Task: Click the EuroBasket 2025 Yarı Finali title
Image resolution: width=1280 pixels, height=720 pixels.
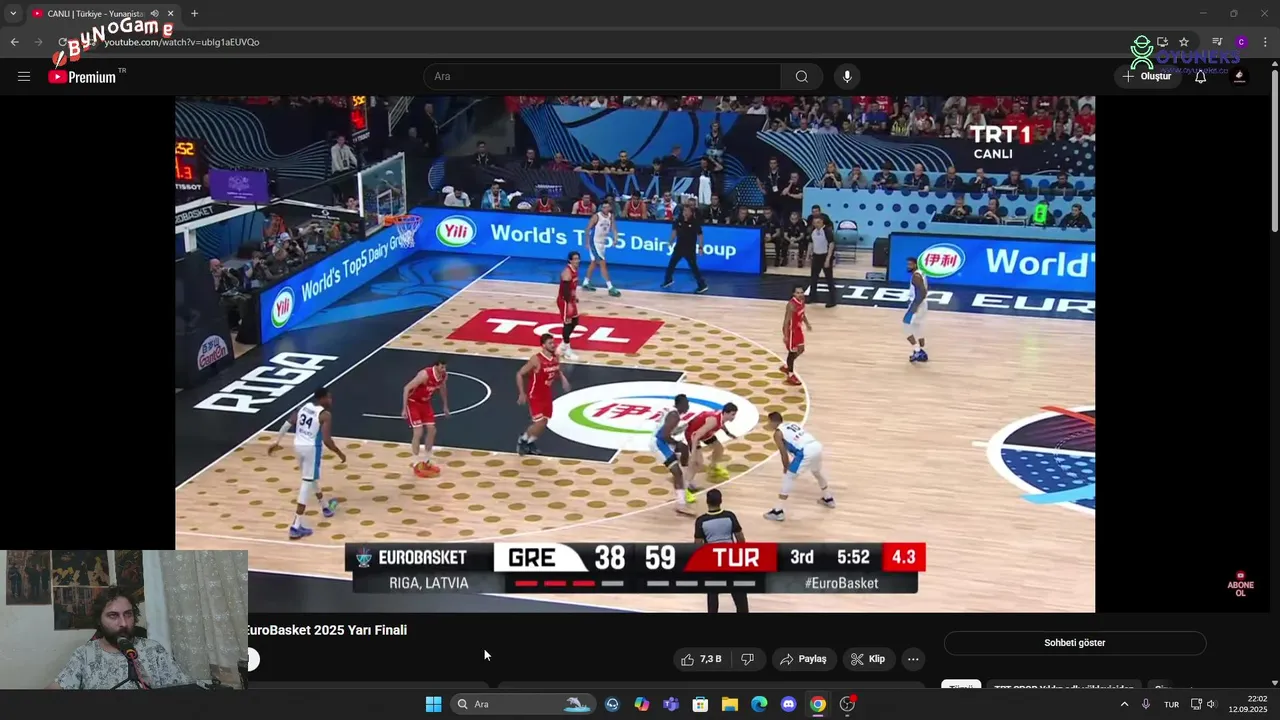Action: (327, 630)
